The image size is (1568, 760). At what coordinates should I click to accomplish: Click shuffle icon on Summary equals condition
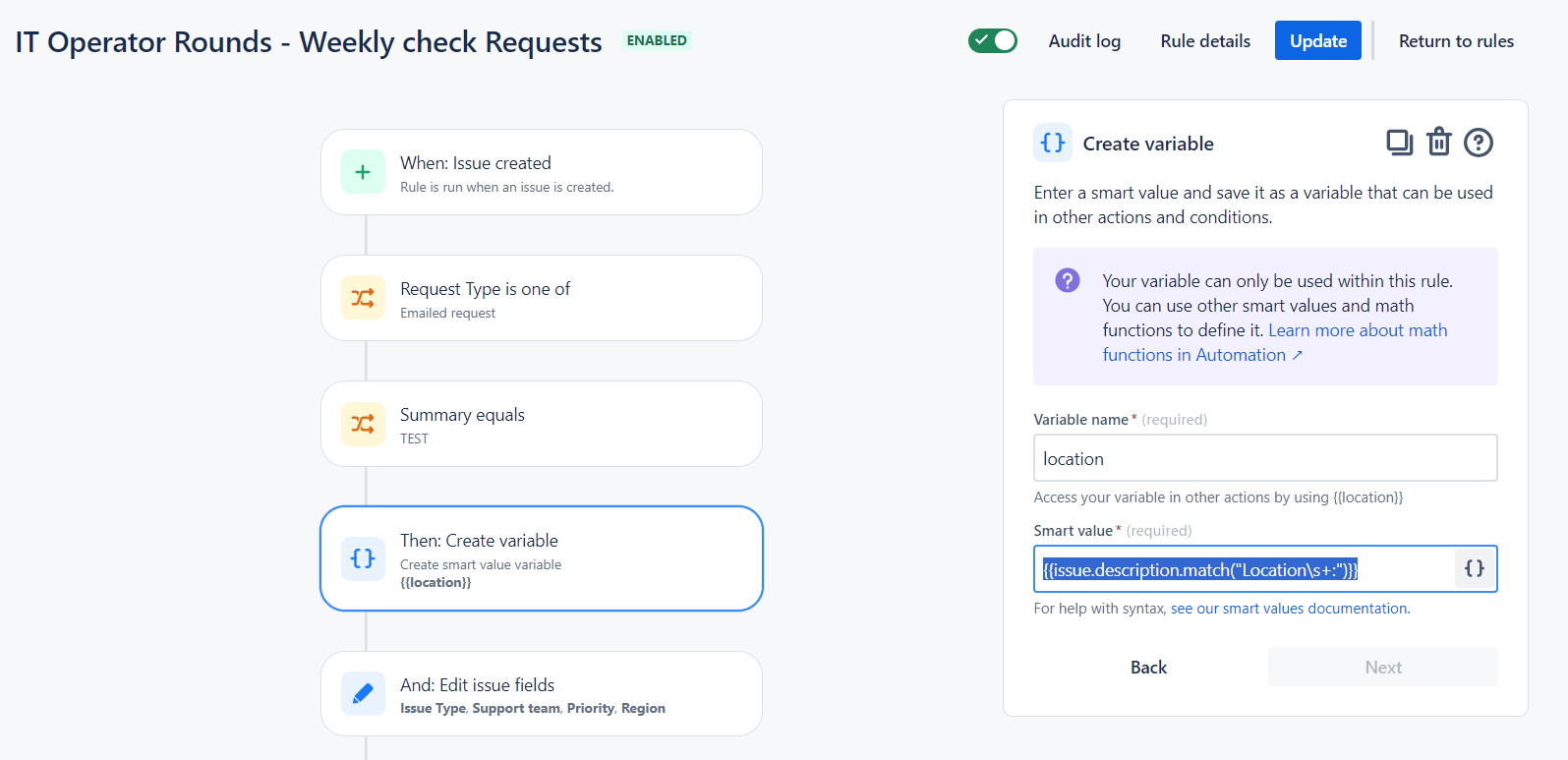pyautogui.click(x=363, y=424)
